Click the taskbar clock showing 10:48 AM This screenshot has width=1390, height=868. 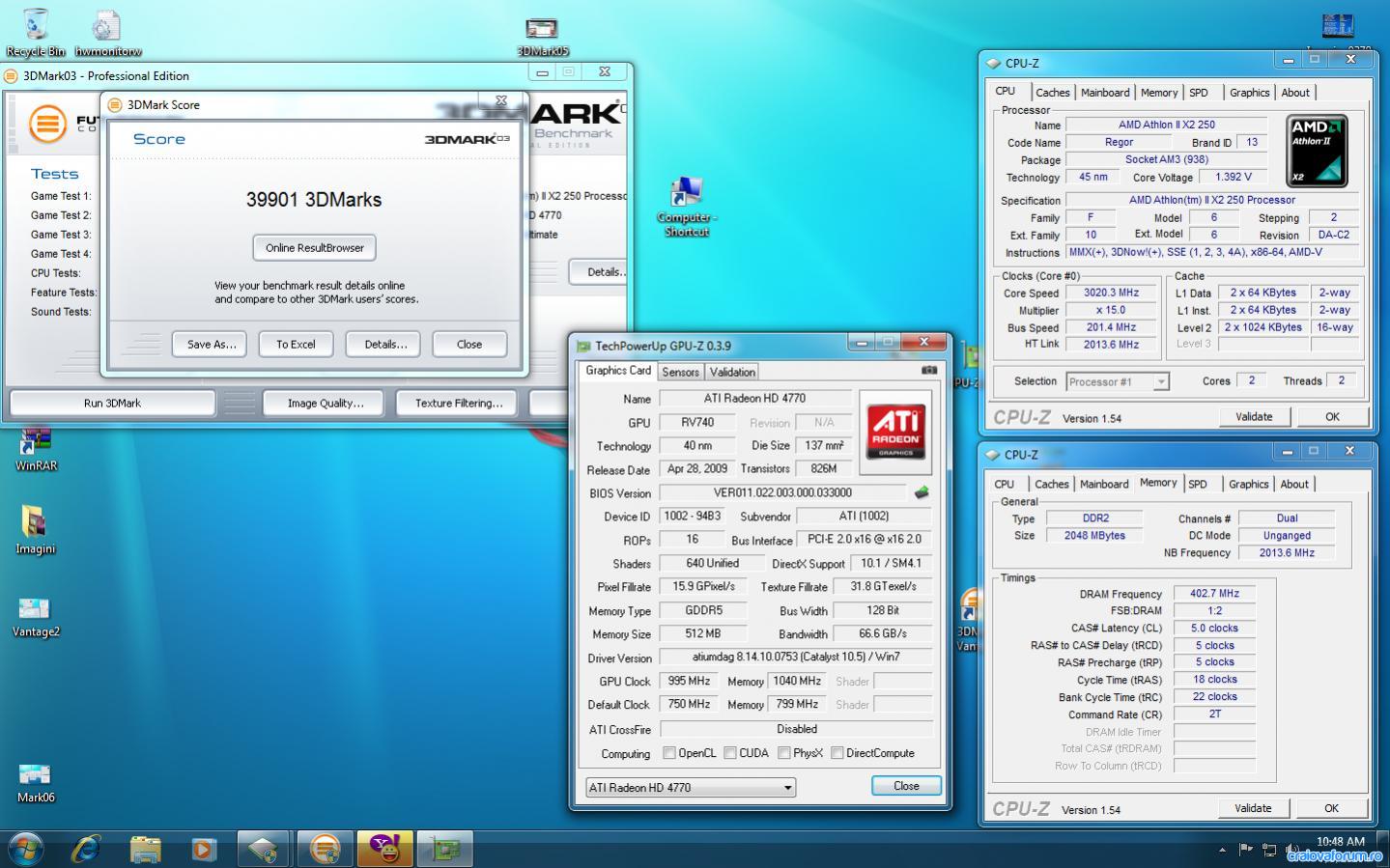pyautogui.click(x=1341, y=842)
